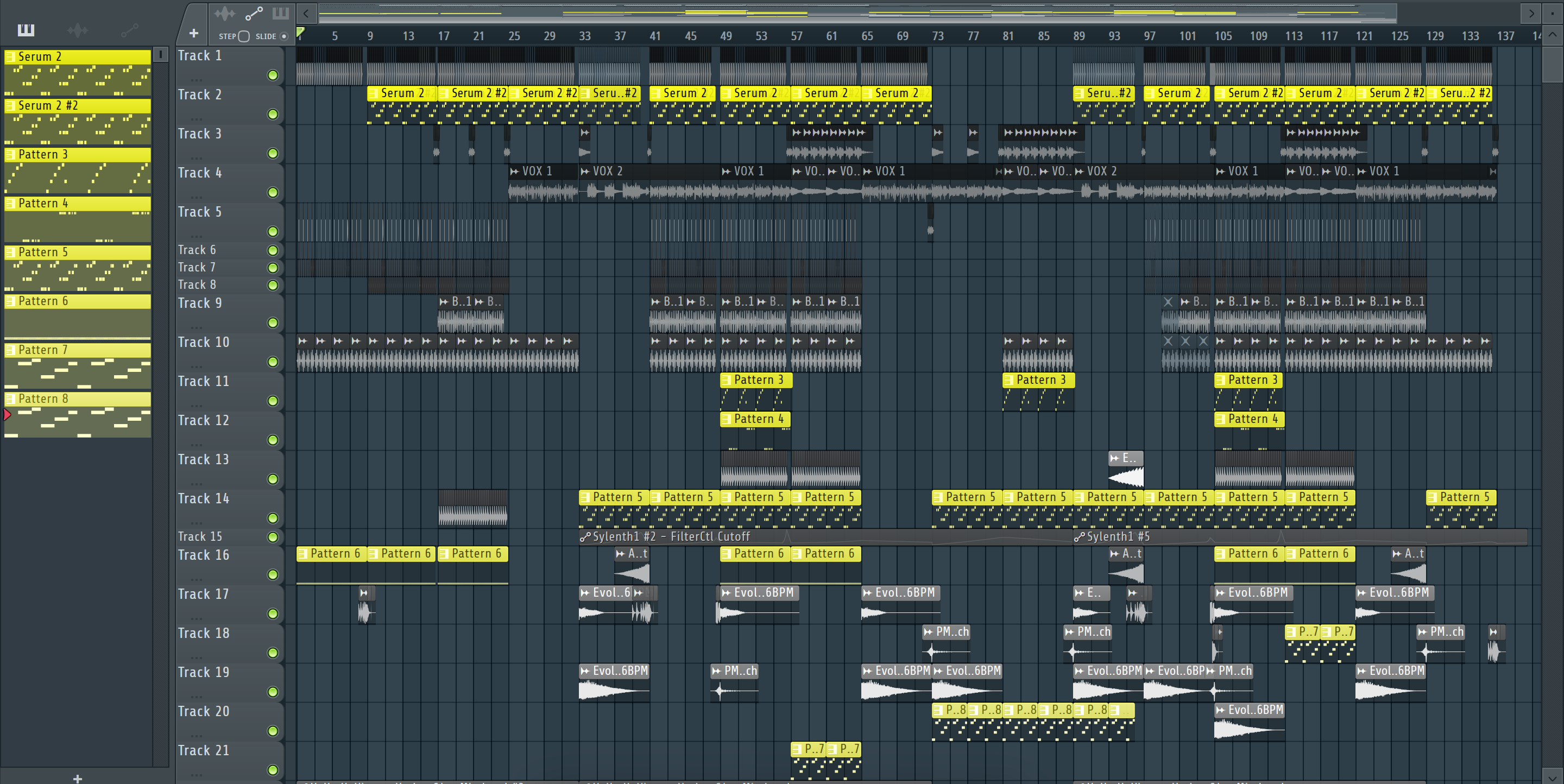Viewport: 1564px width, 784px height.
Task: Show automation clips in the picker panel
Action: click(129, 30)
